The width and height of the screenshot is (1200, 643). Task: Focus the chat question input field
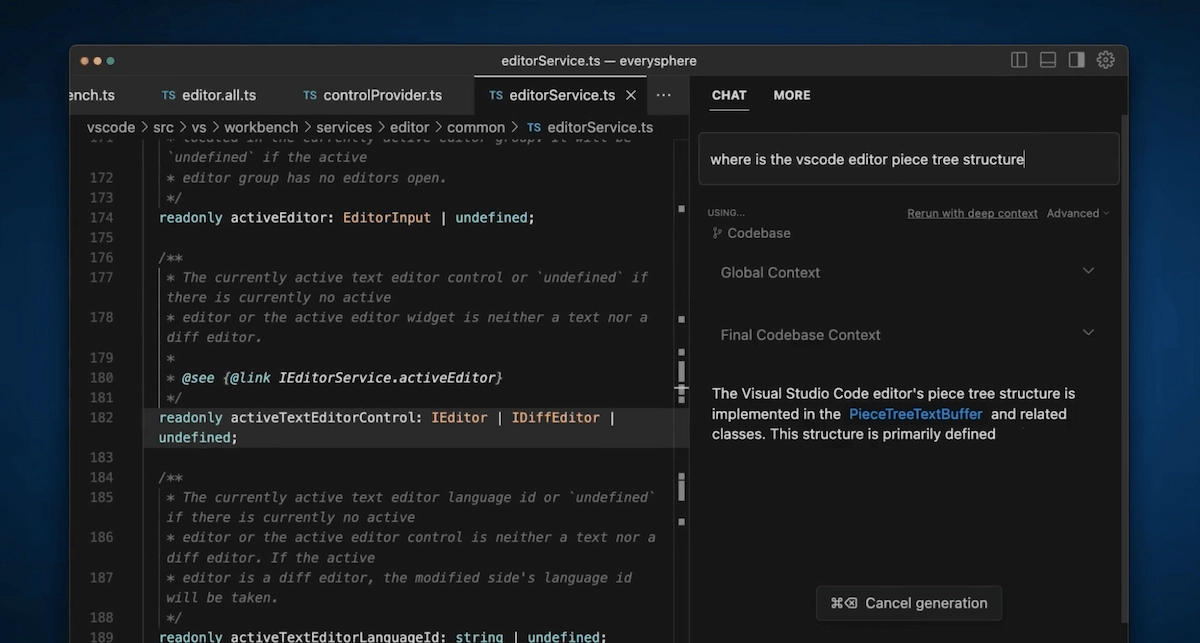(x=908, y=159)
